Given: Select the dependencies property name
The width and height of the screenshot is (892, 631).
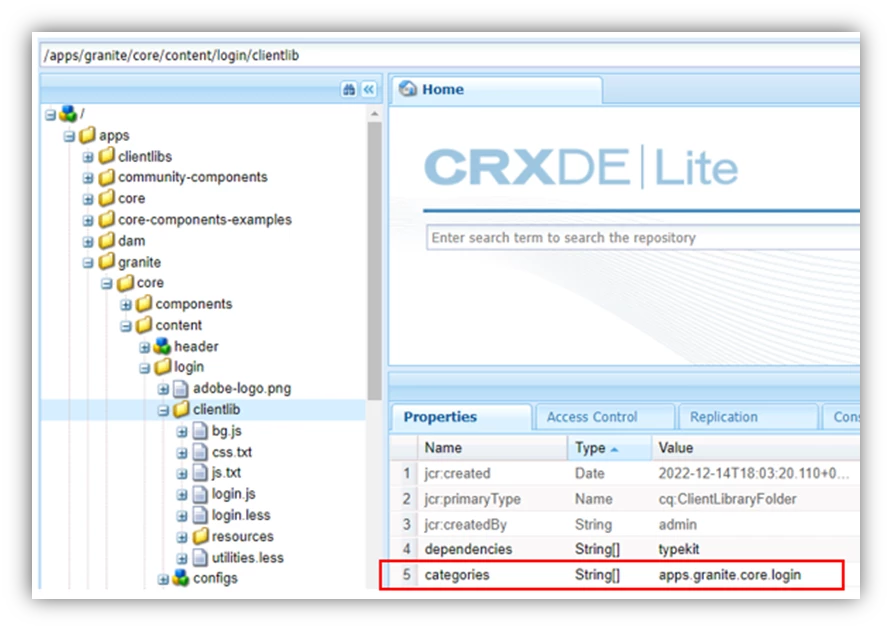Looking at the screenshot, I should (468, 549).
